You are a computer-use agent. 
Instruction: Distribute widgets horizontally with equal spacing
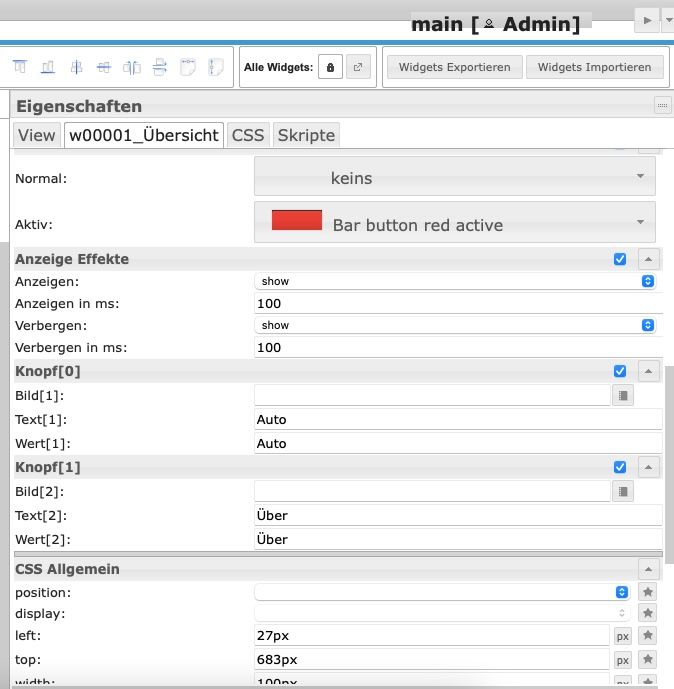coord(132,67)
